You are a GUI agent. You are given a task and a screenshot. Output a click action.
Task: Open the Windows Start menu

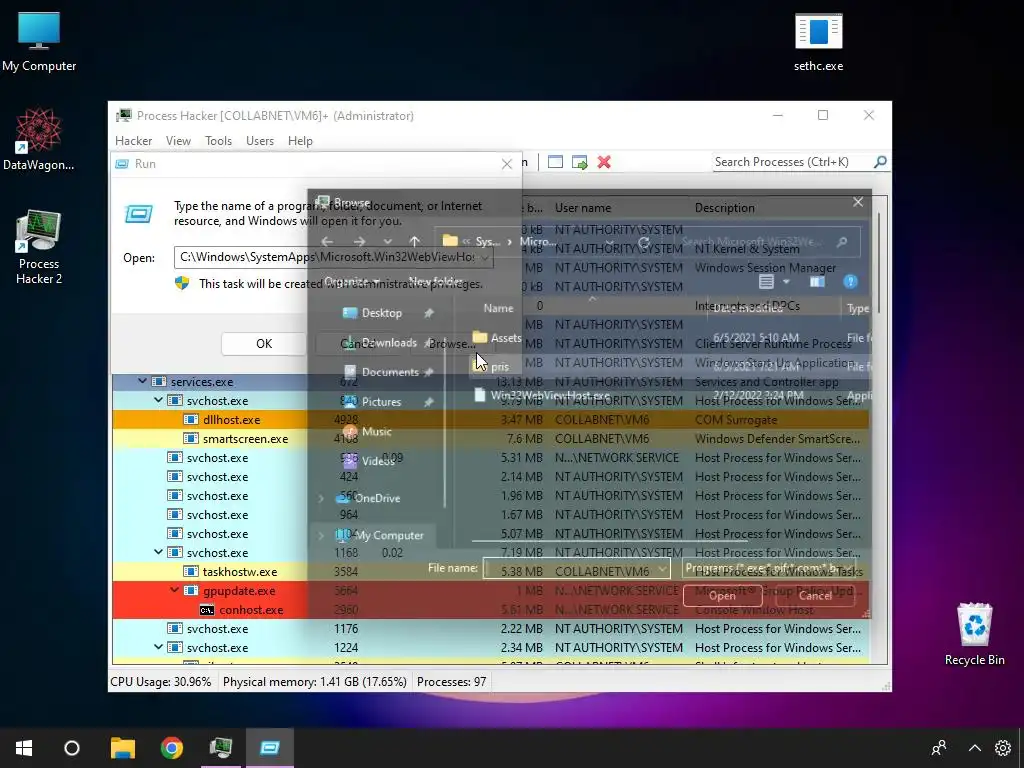coord(24,748)
